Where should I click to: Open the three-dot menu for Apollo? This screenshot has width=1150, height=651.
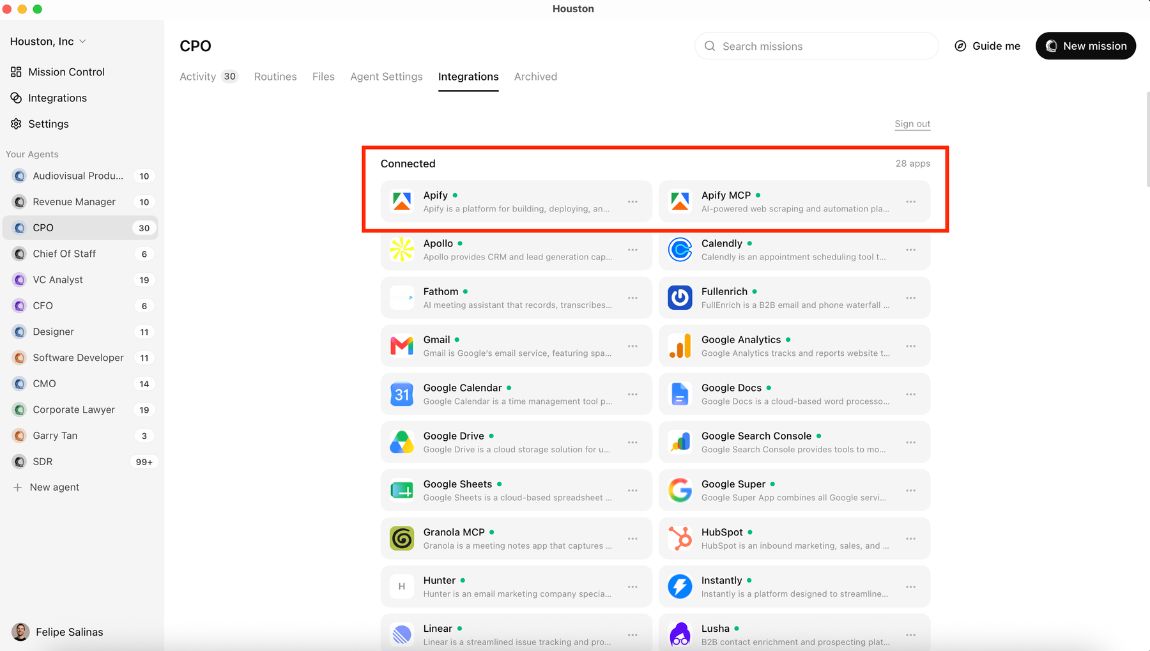pyautogui.click(x=632, y=250)
